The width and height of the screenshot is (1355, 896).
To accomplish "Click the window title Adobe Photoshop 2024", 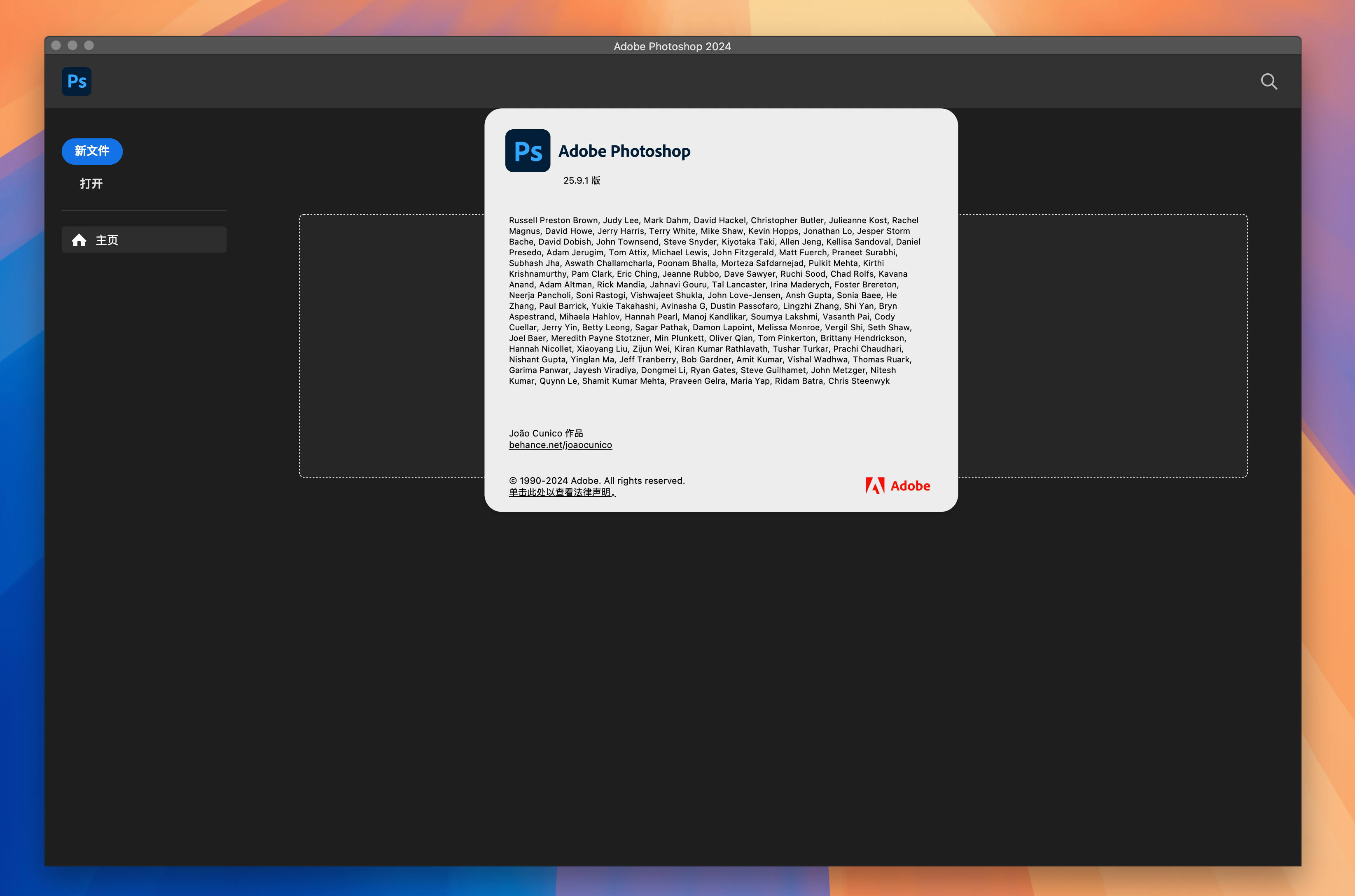I will tap(672, 46).
